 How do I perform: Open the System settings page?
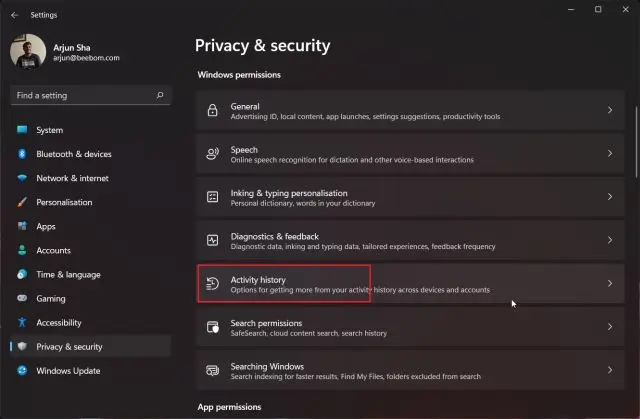(90, 130)
